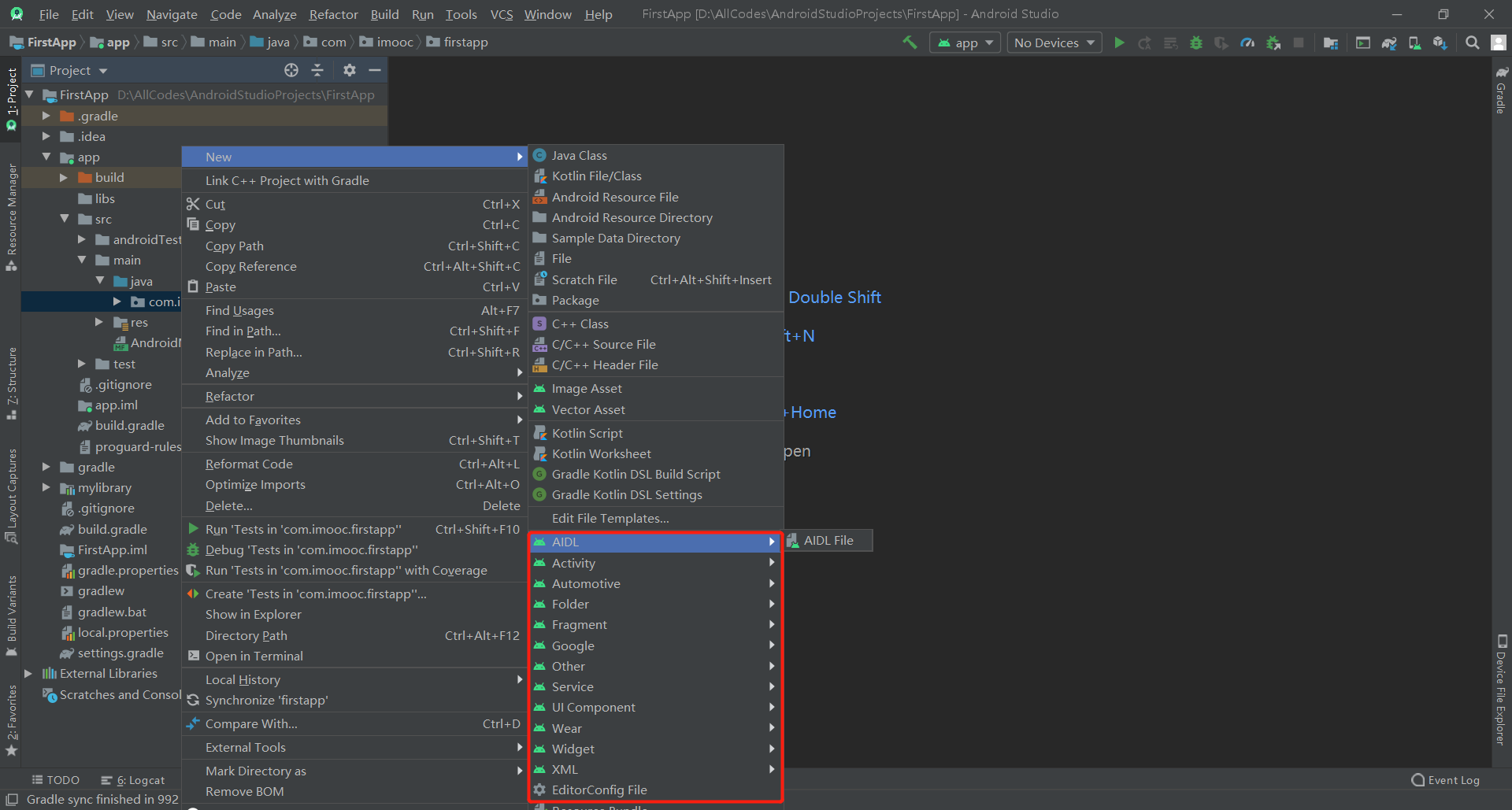Expand the .idea folder
This screenshot has height=810, width=1512.
click(46, 136)
